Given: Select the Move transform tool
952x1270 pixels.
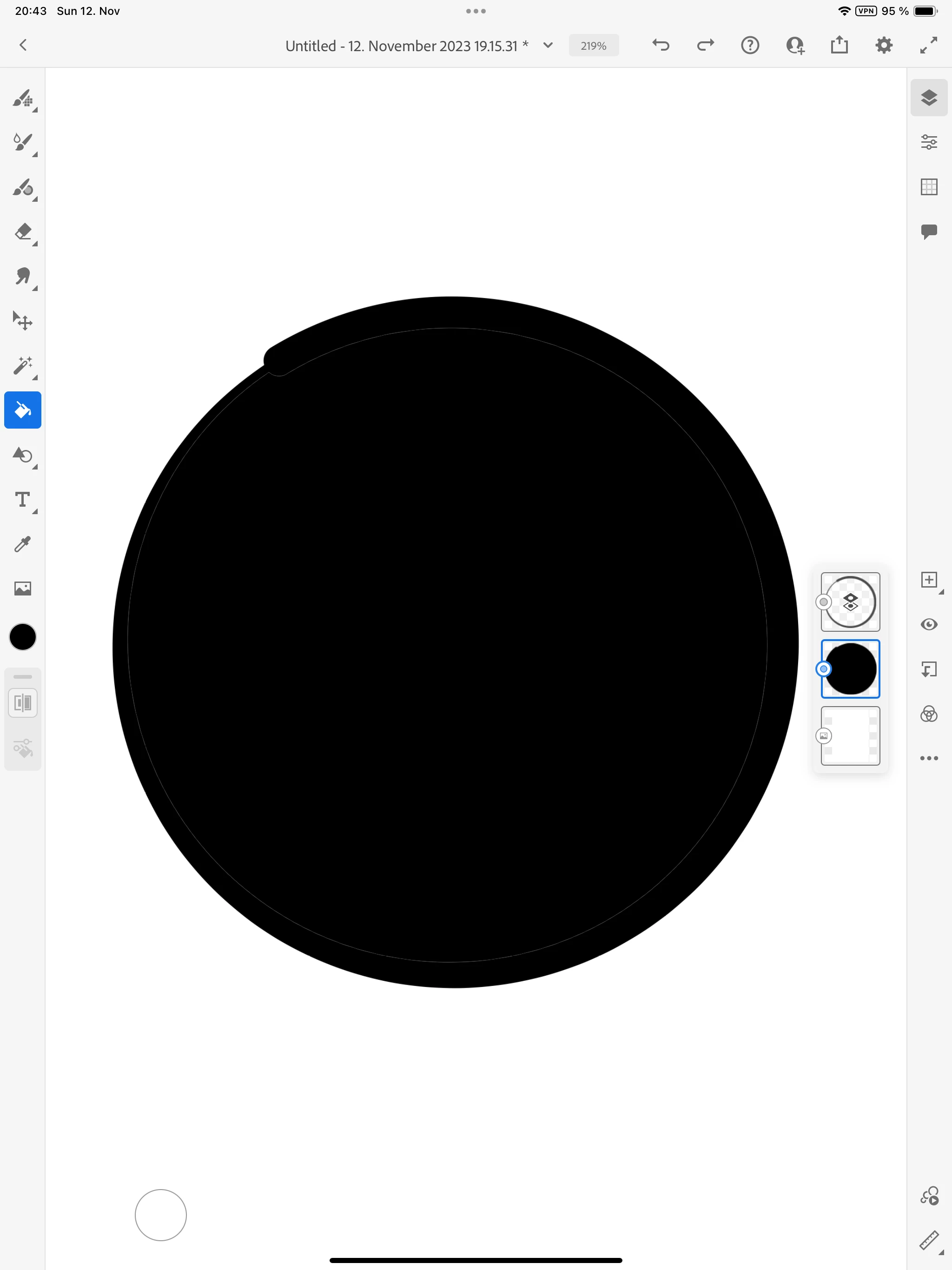Looking at the screenshot, I should [22, 320].
